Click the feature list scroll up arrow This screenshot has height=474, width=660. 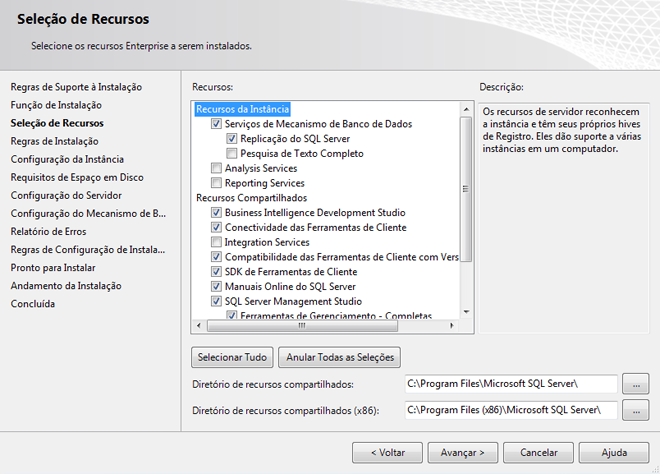click(x=466, y=109)
